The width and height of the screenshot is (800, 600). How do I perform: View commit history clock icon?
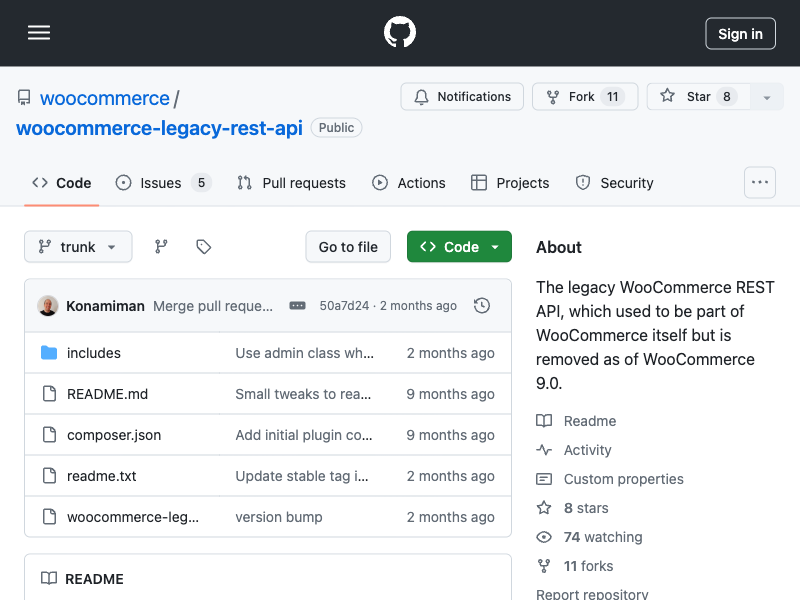(482, 306)
